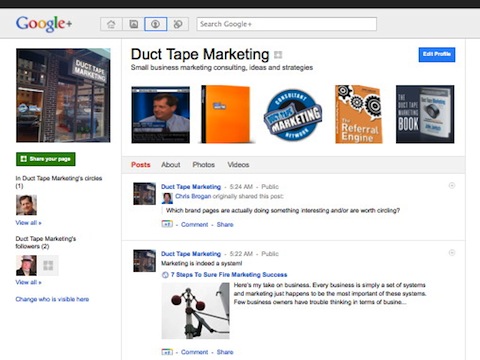Click the link icon beside 7 Steps title

point(165,275)
